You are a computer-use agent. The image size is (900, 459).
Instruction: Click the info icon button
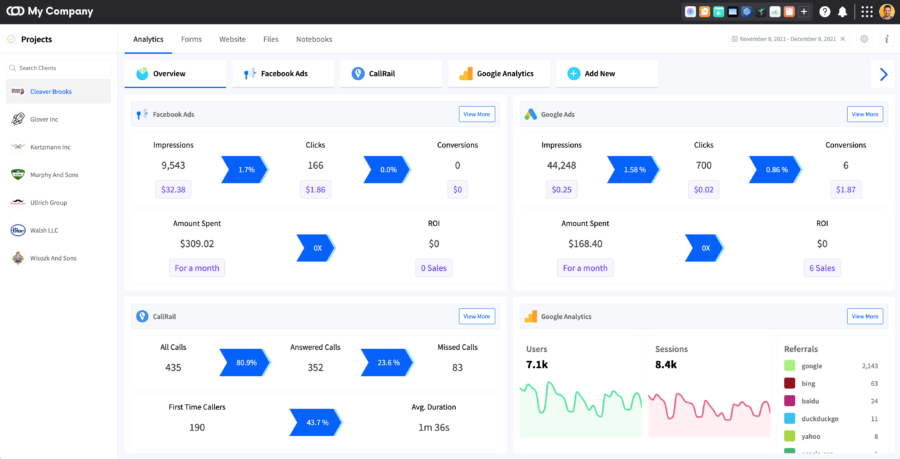click(x=887, y=39)
